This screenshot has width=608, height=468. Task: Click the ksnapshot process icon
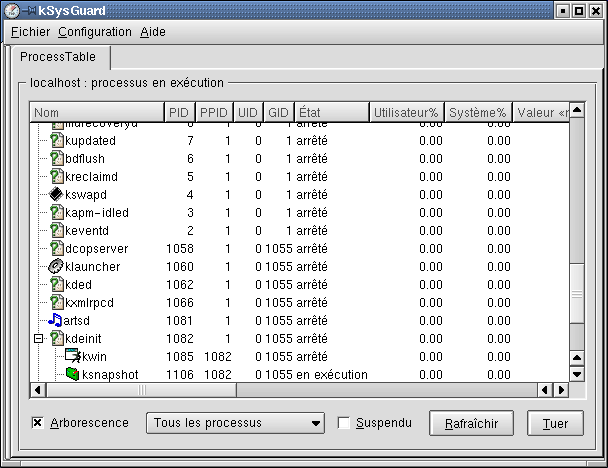coord(72,374)
